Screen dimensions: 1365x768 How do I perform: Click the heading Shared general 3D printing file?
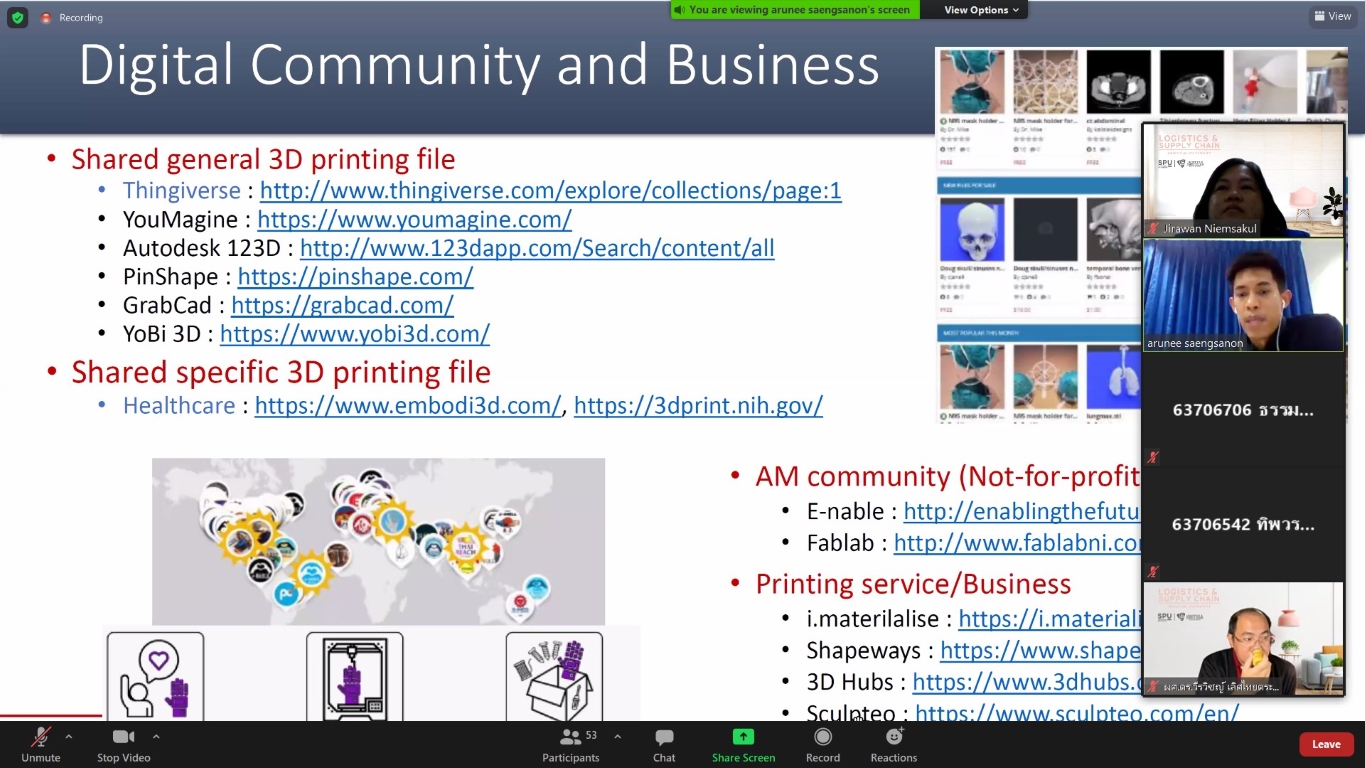tap(263, 159)
